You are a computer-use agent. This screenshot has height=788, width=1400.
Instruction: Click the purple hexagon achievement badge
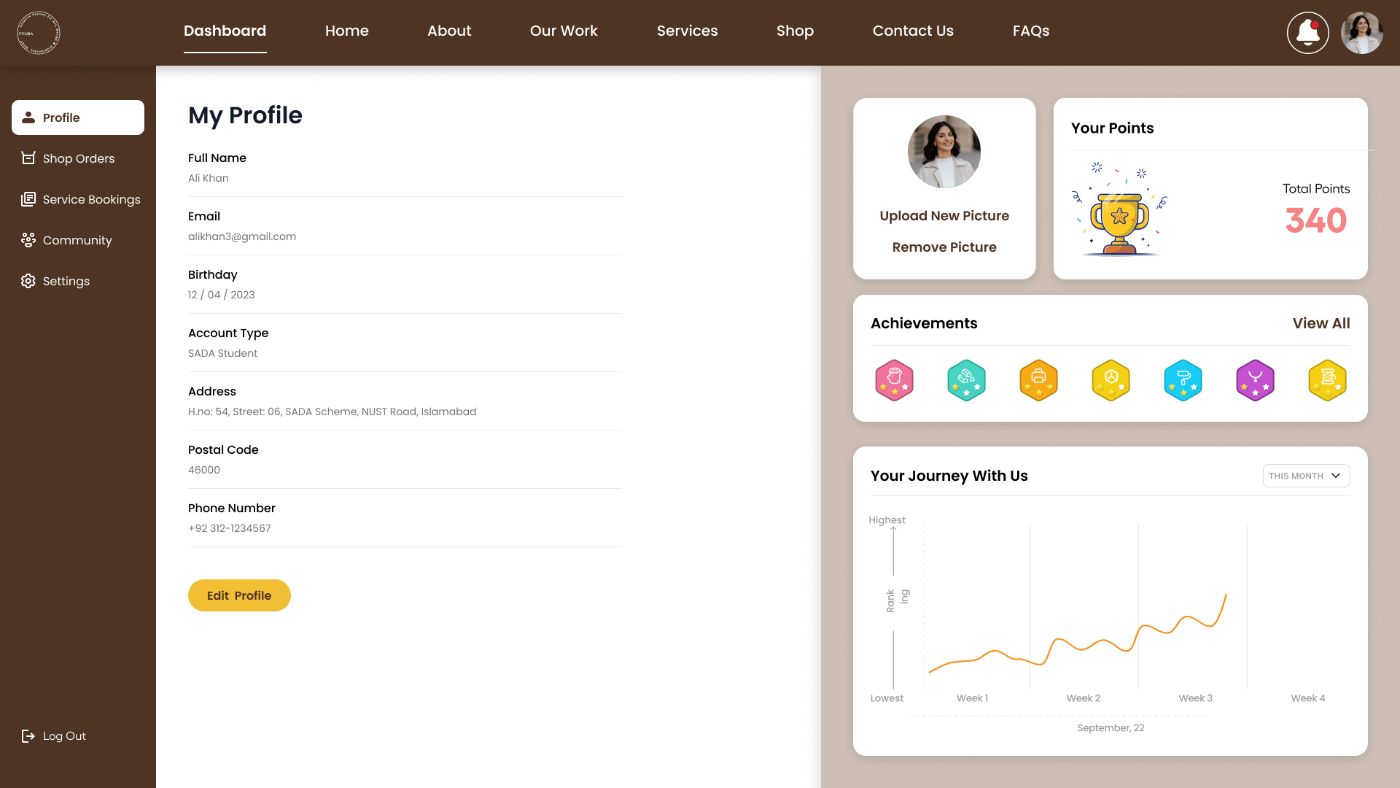[1255, 381]
